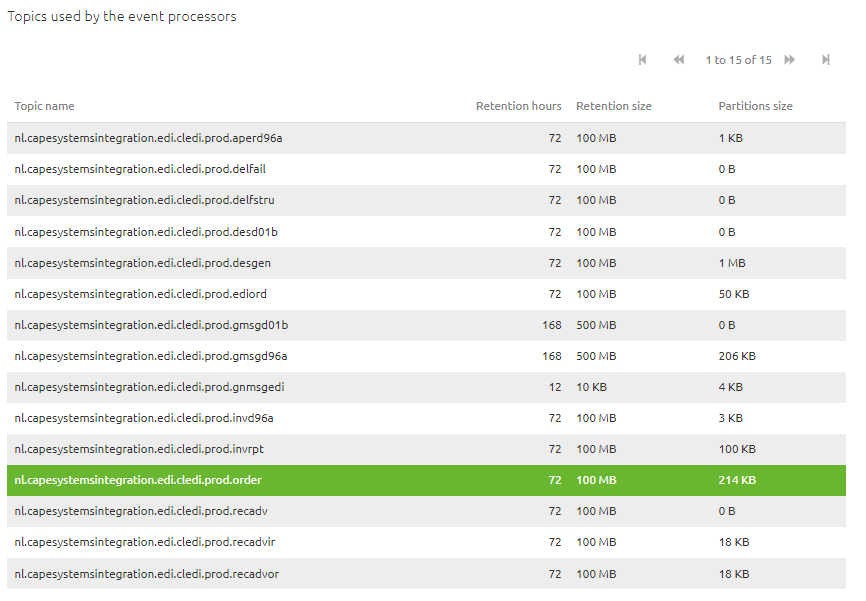
Task: Skip to the last page
Action: pos(826,60)
